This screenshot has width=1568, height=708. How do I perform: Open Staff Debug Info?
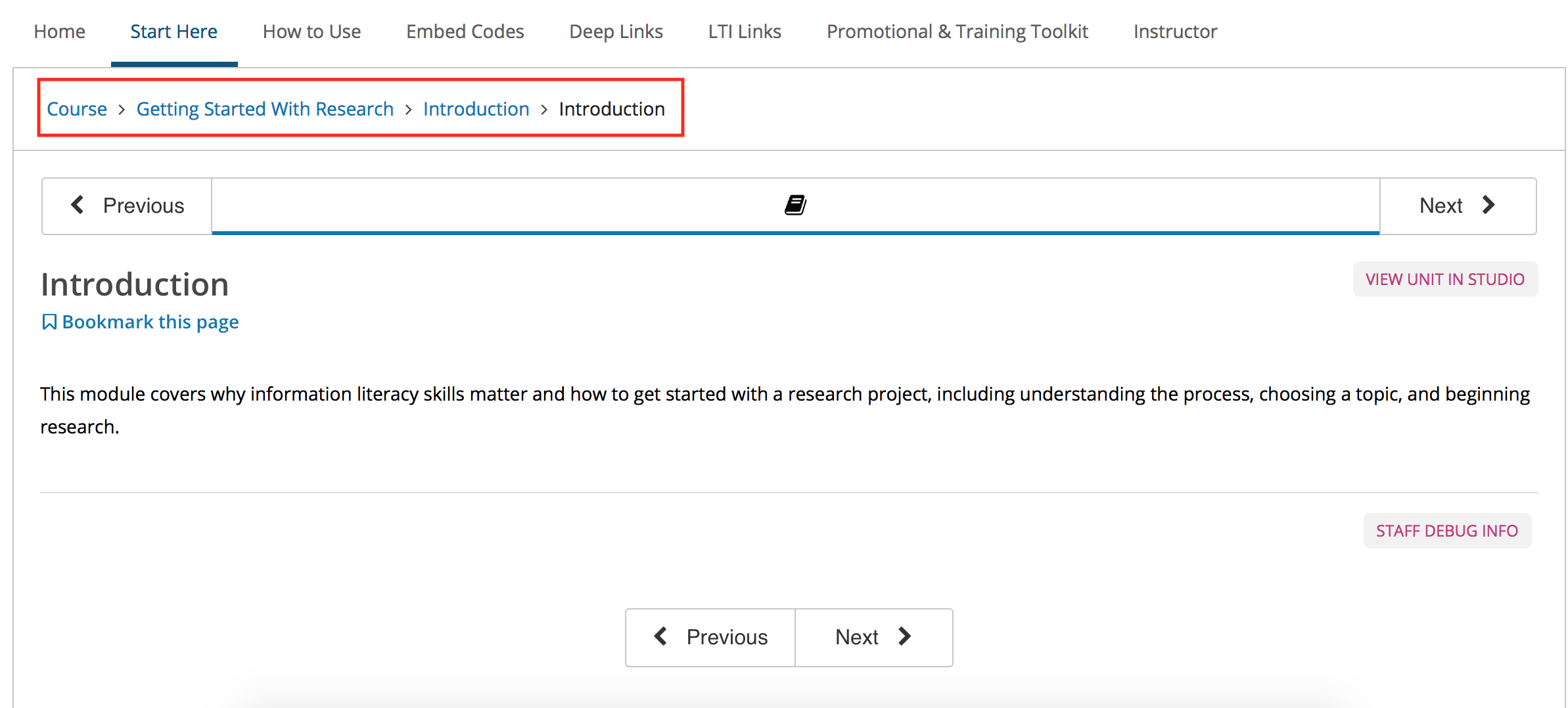[x=1447, y=531]
